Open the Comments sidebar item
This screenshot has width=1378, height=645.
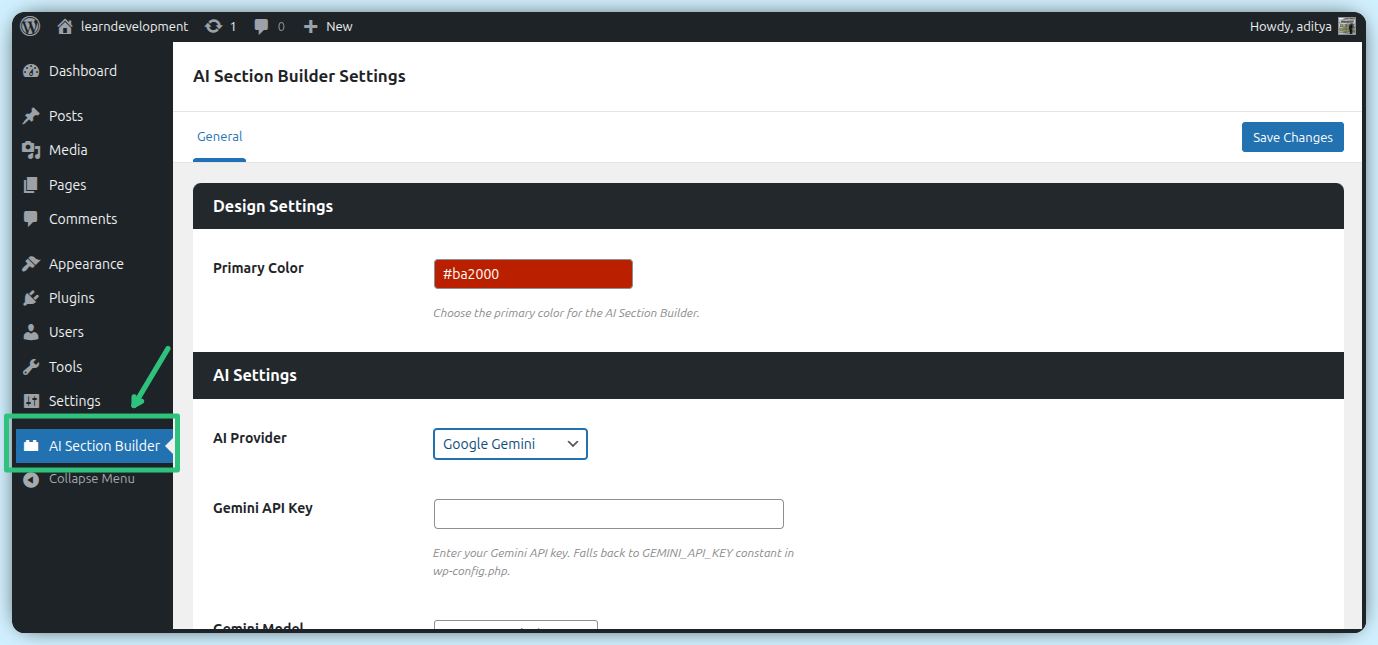tap(82, 219)
